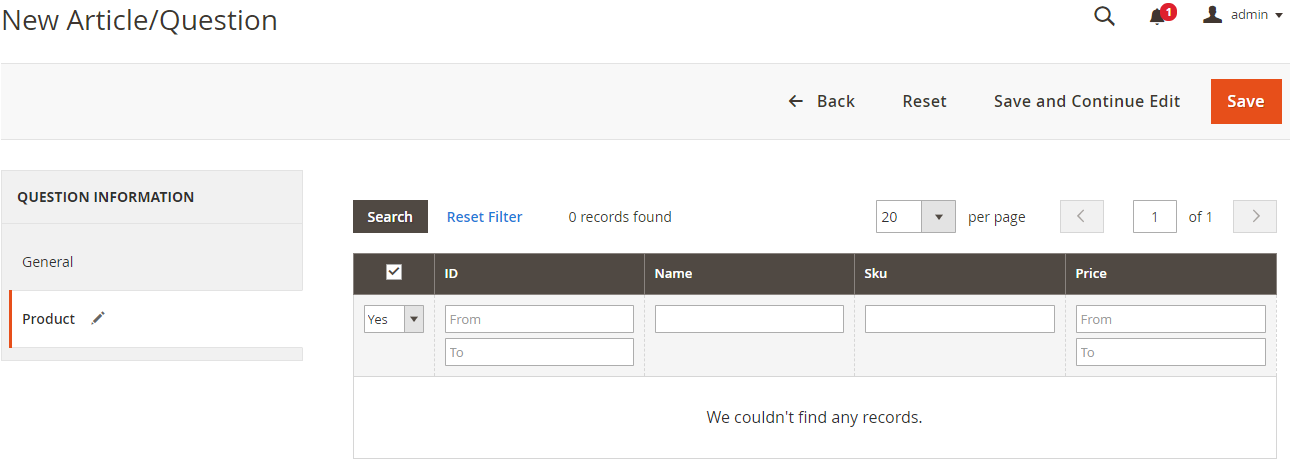Screen dimensions: 1290x464
Task: Open the notifications bell icon
Action: [1158, 16]
